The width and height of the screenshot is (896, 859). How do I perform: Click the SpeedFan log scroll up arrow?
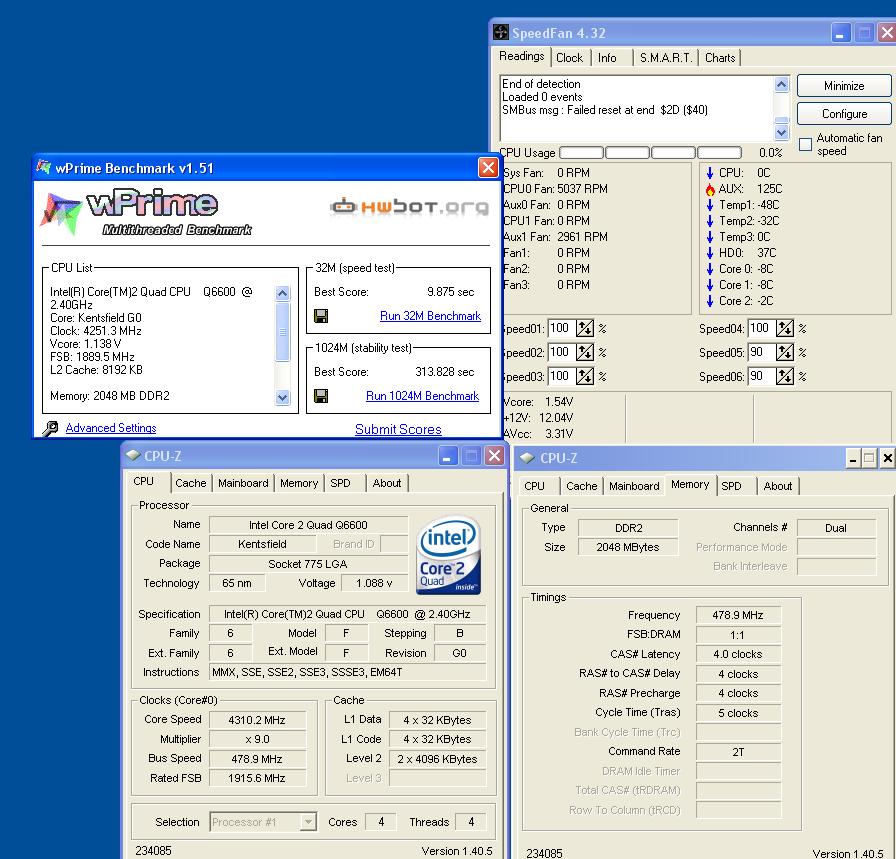(x=781, y=85)
